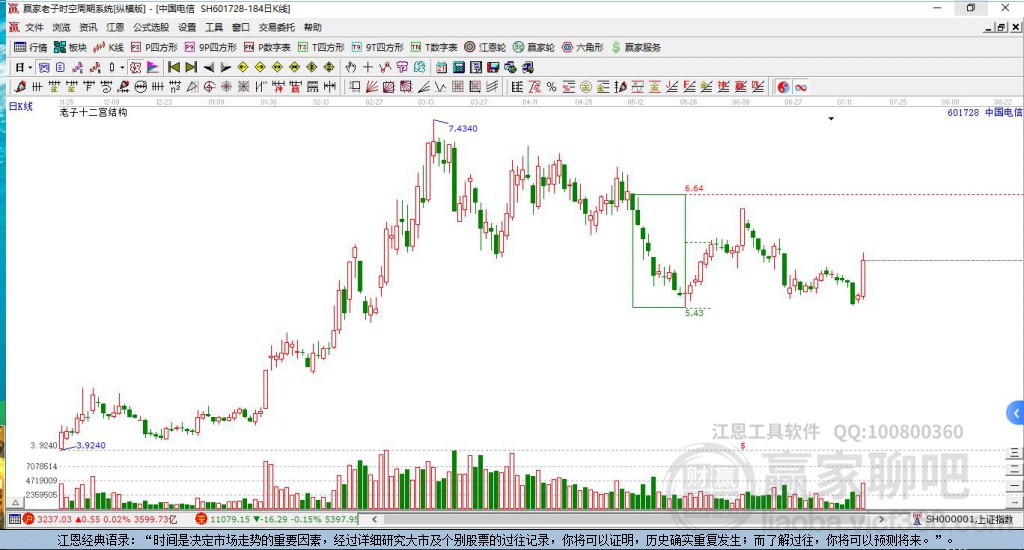The image size is (1024, 550).
Task: Click the 3.9240 low price label
Action: pyautogui.click(x=91, y=445)
